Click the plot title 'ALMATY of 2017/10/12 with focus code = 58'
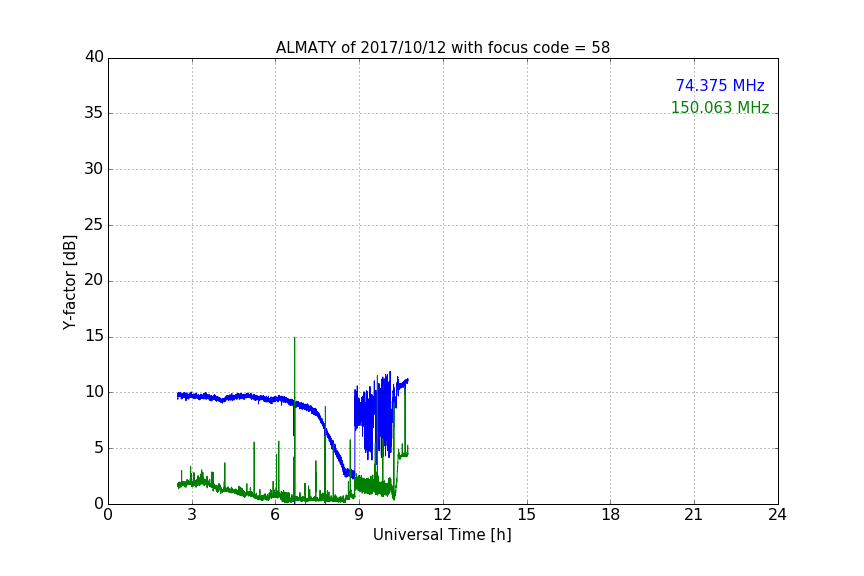This screenshot has width=864, height=576. point(442,48)
